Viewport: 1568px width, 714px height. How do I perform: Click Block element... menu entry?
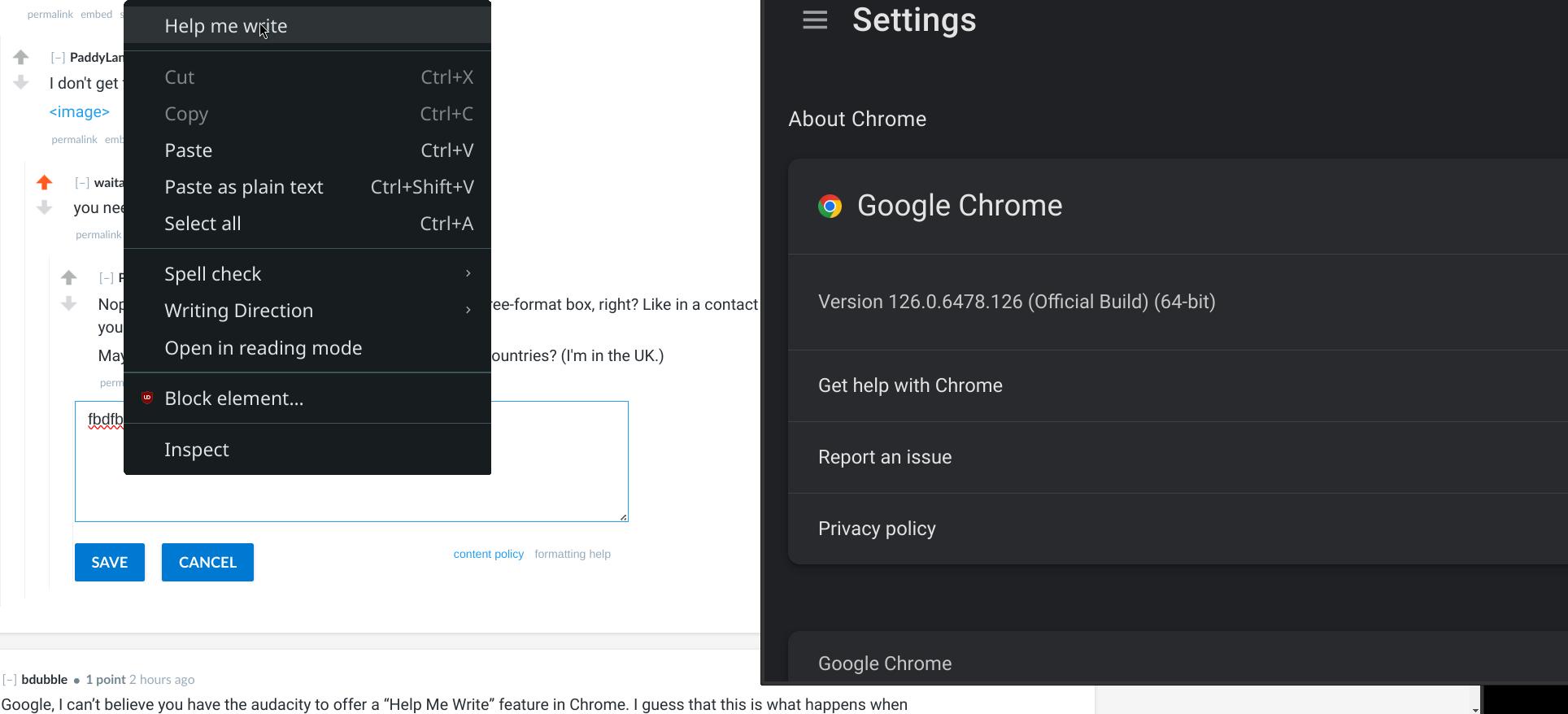point(307,398)
